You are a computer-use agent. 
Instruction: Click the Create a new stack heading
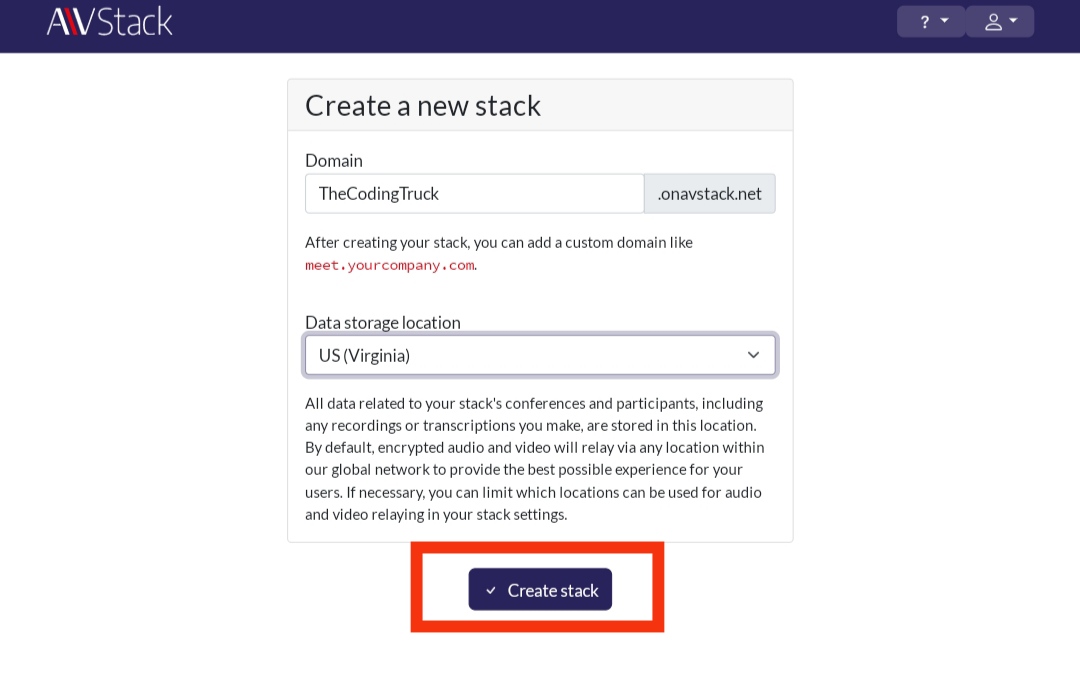point(423,106)
